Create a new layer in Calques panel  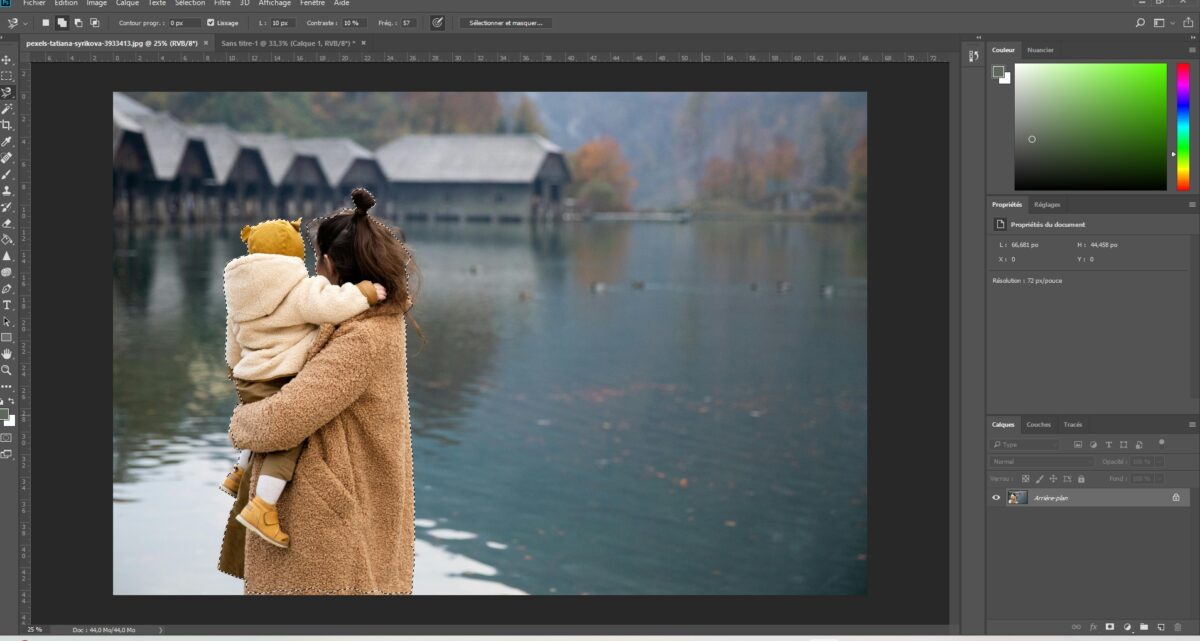(x=1160, y=627)
